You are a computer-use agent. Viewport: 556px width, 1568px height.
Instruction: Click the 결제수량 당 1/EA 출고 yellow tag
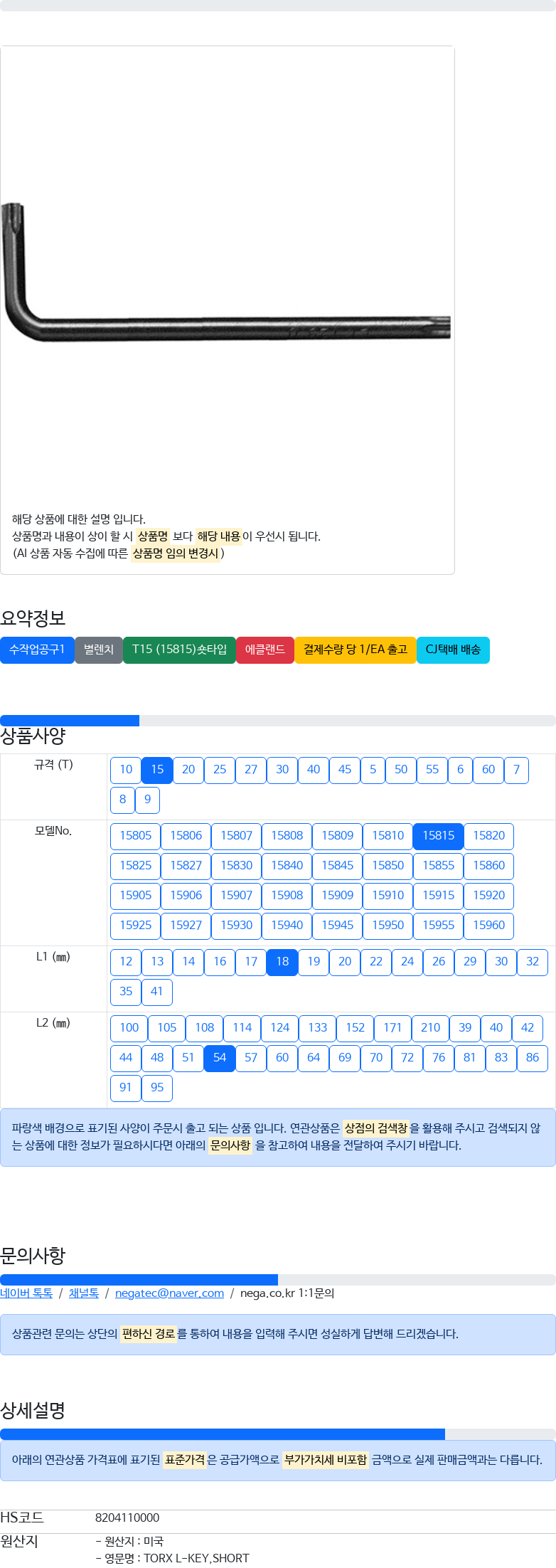pyautogui.click(x=355, y=650)
